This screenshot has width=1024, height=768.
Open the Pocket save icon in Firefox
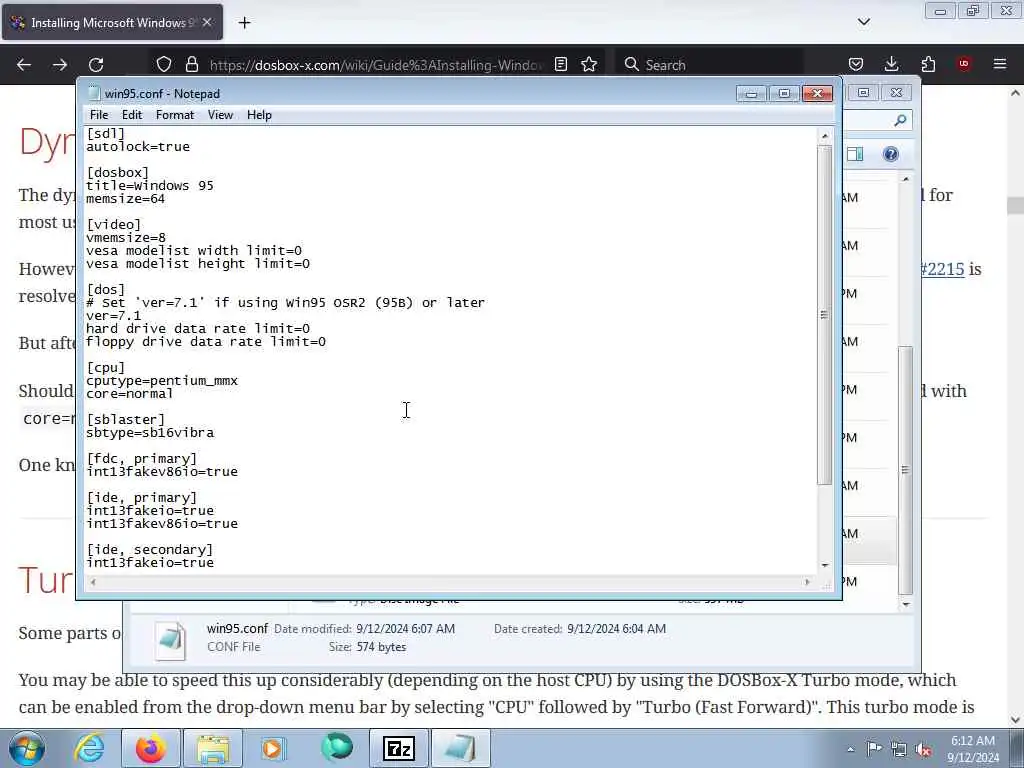pyautogui.click(x=856, y=65)
